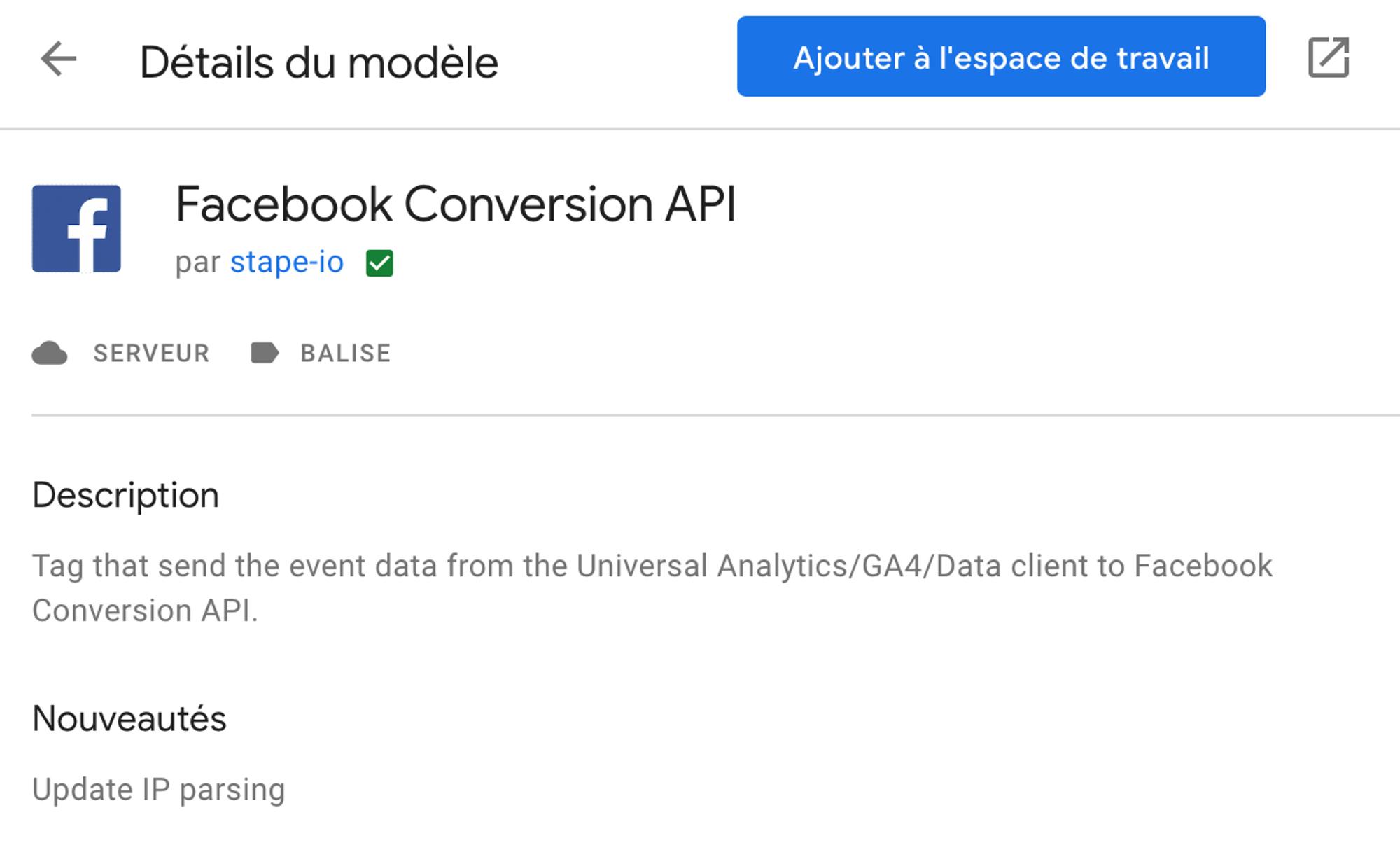The height and width of the screenshot is (850, 1400).
Task: Click the Facebook Conversion API heading
Action: pyautogui.click(x=456, y=204)
